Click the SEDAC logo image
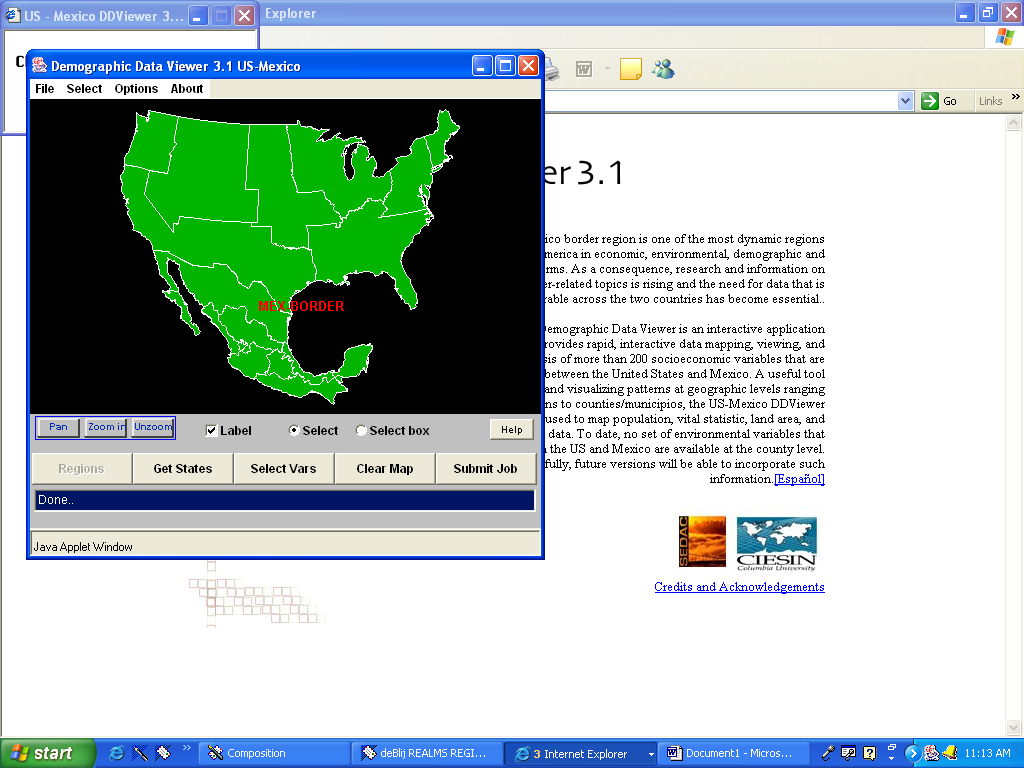 tap(702, 541)
